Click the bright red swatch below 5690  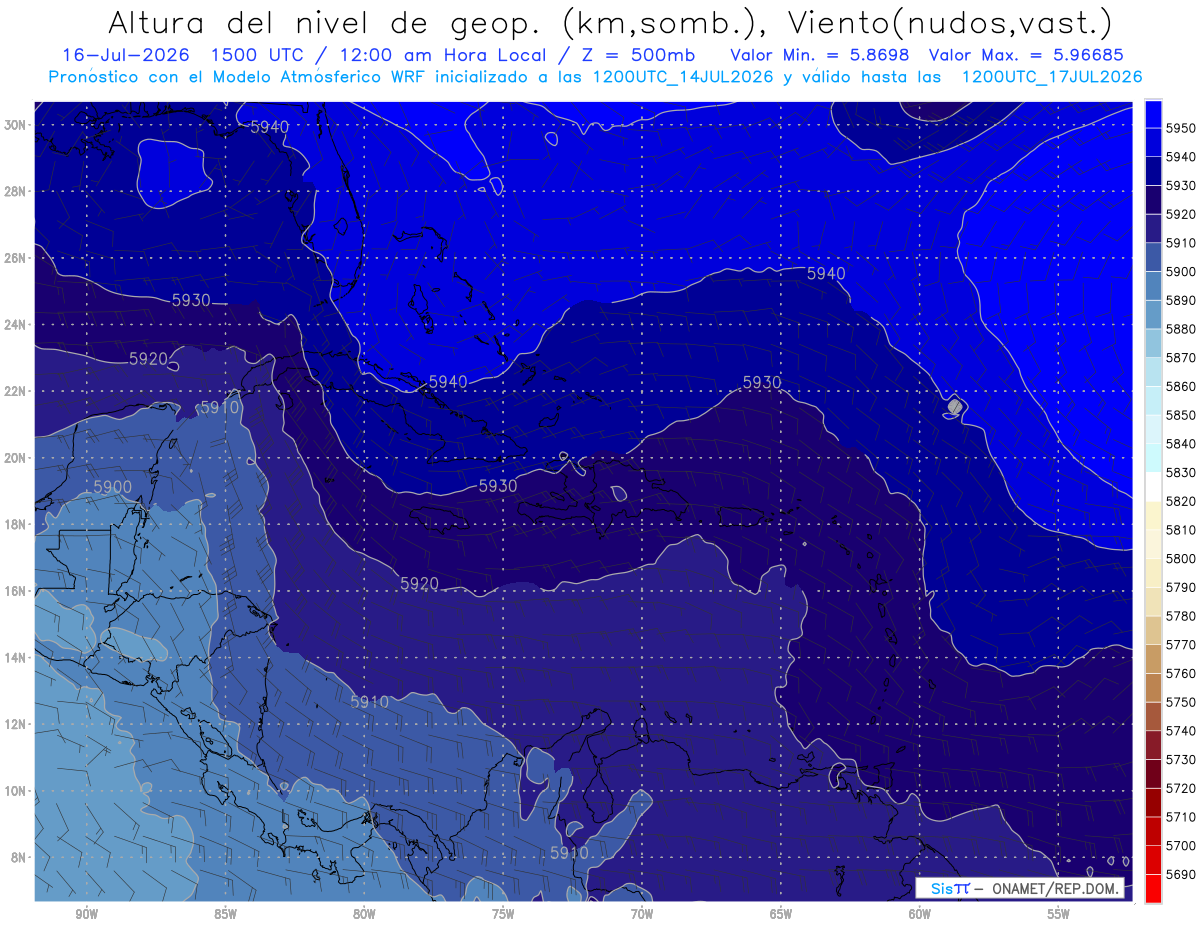1153,888
